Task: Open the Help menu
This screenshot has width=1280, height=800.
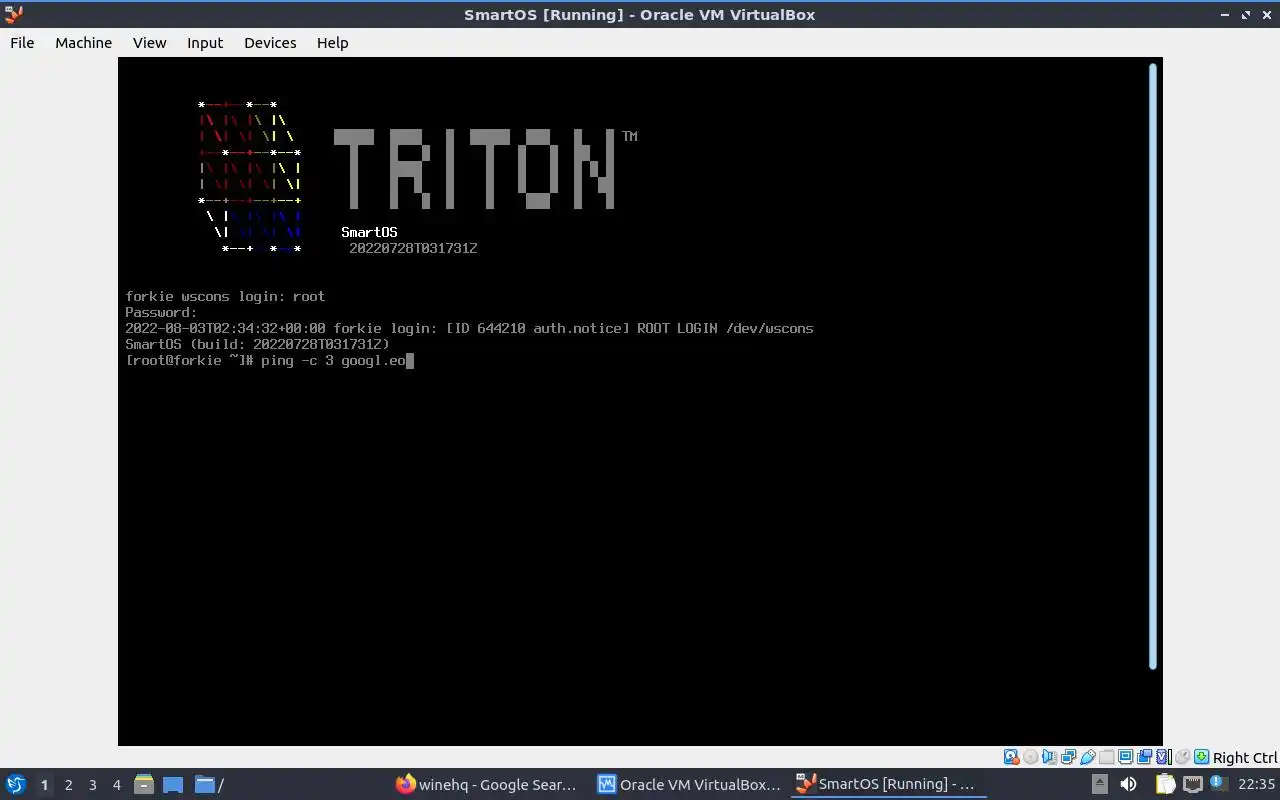Action: 332,42
